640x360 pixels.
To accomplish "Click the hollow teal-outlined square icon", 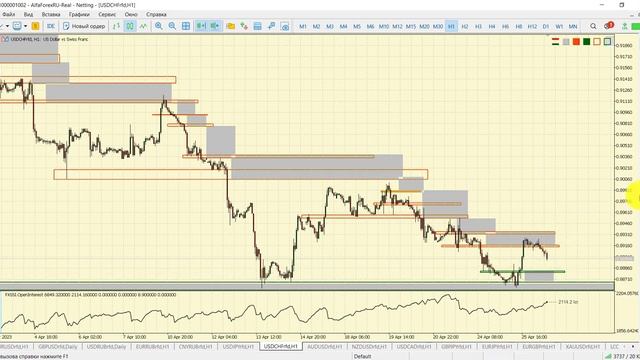I will pos(607,42).
